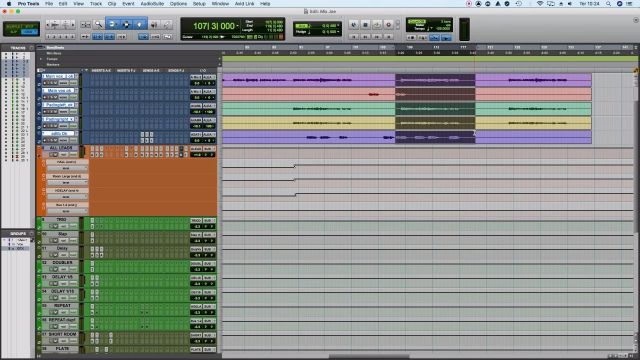Select the TRIO track name
The image size is (640, 360).
click(x=62, y=220)
